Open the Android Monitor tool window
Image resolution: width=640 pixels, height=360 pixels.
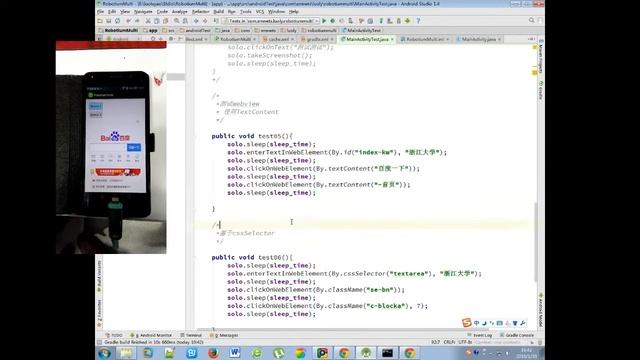click(151, 335)
